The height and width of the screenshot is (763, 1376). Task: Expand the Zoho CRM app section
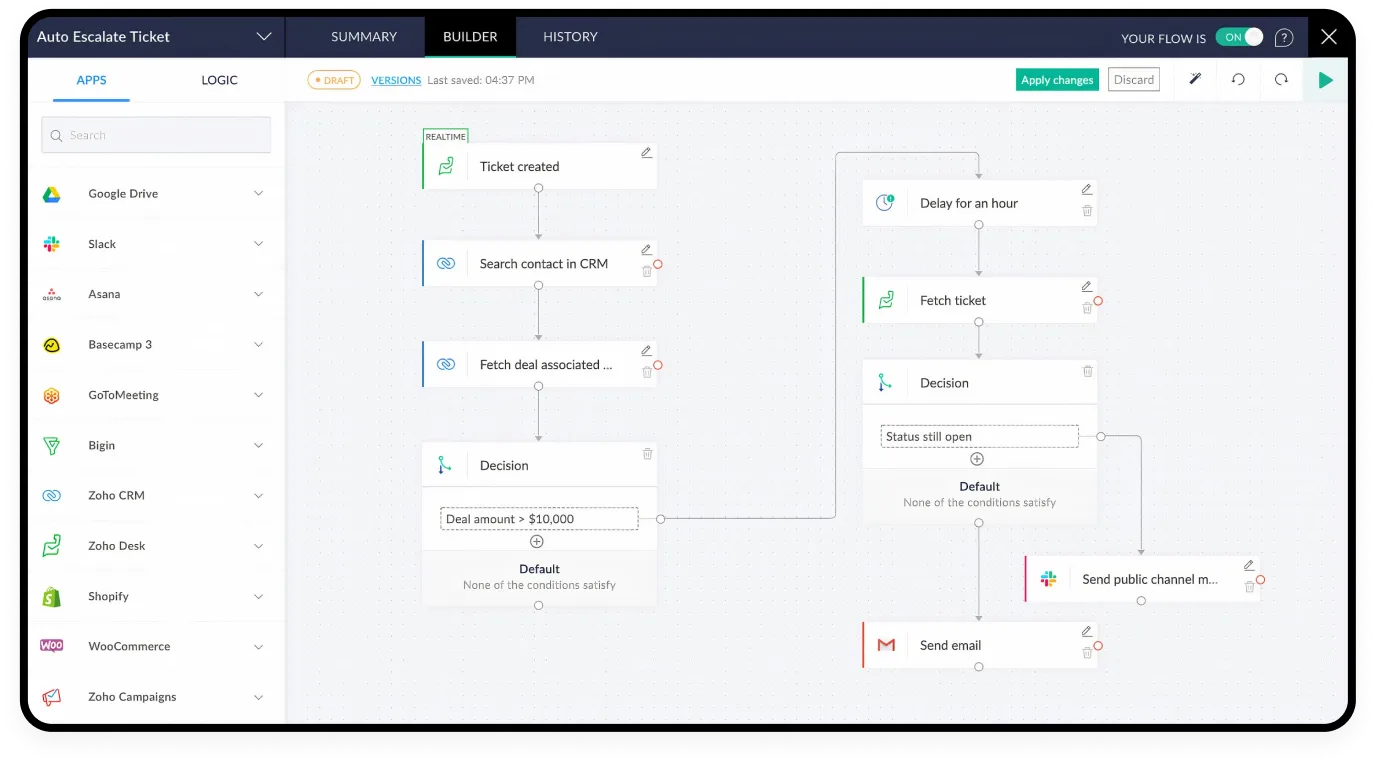click(x=258, y=496)
